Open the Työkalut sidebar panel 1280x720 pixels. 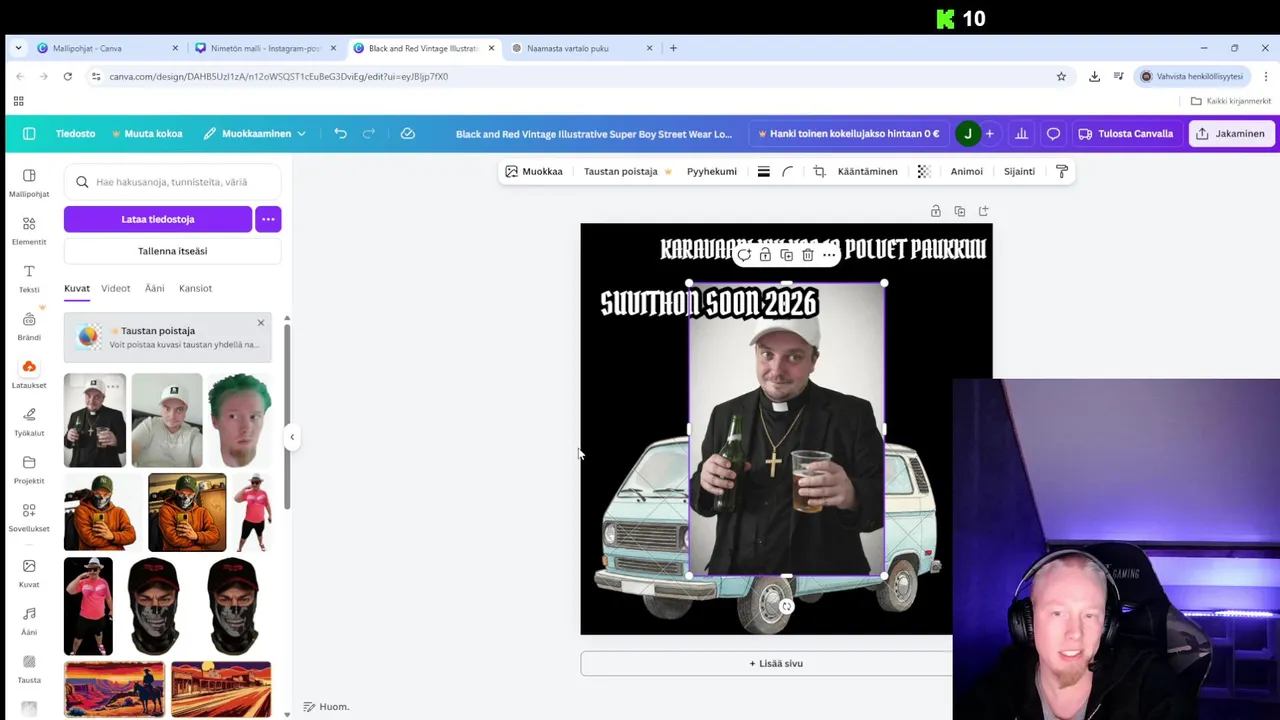[x=29, y=422]
